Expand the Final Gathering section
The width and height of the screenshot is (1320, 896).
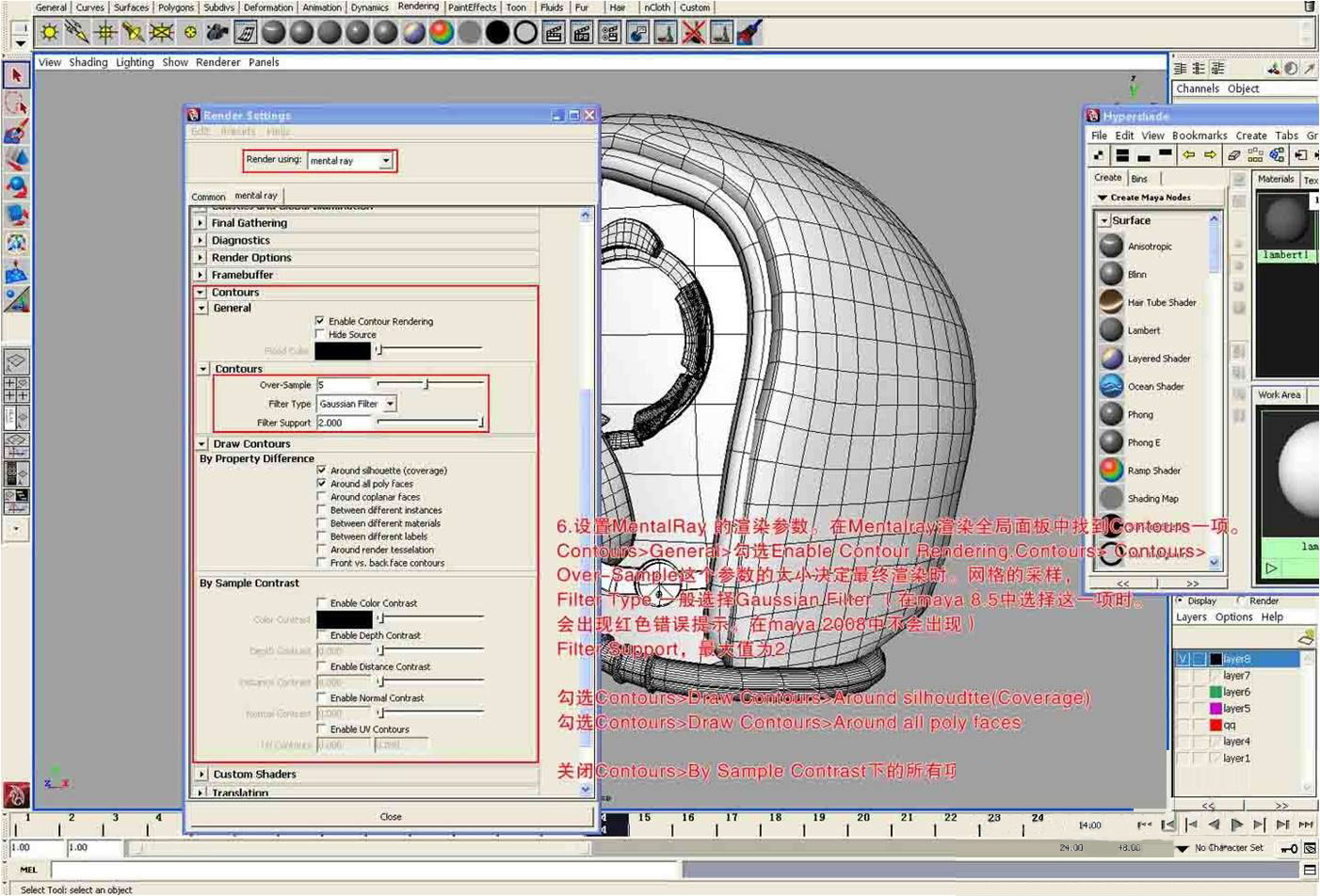(x=201, y=223)
